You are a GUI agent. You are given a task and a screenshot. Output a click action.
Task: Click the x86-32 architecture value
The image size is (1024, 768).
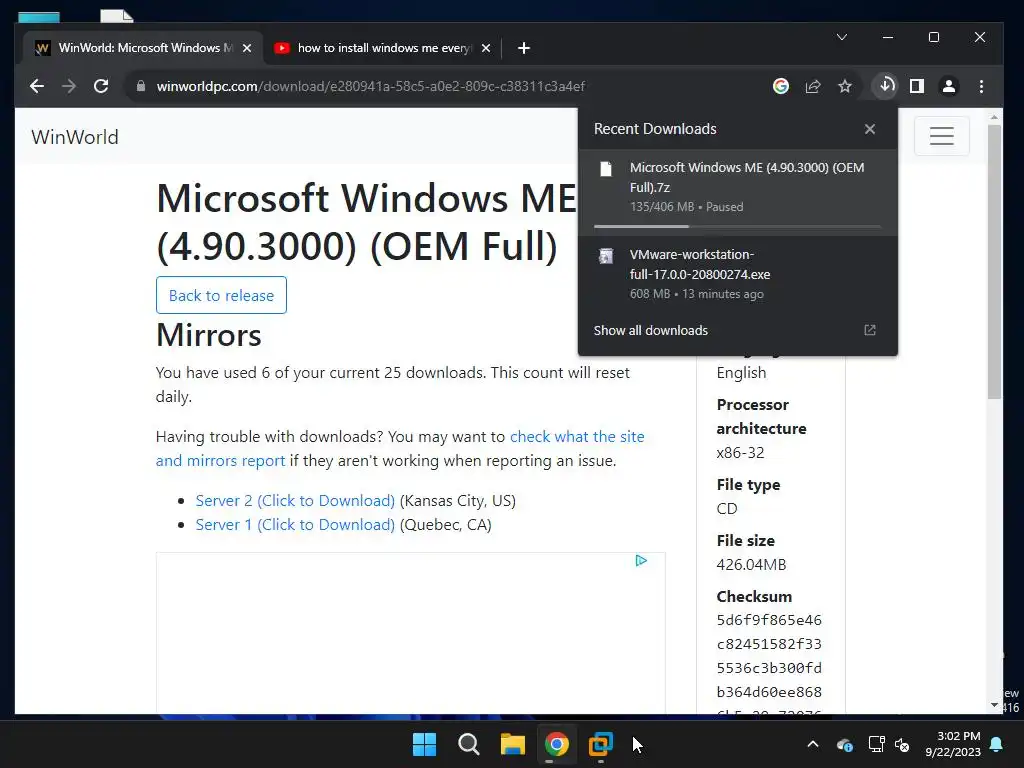coord(740,453)
